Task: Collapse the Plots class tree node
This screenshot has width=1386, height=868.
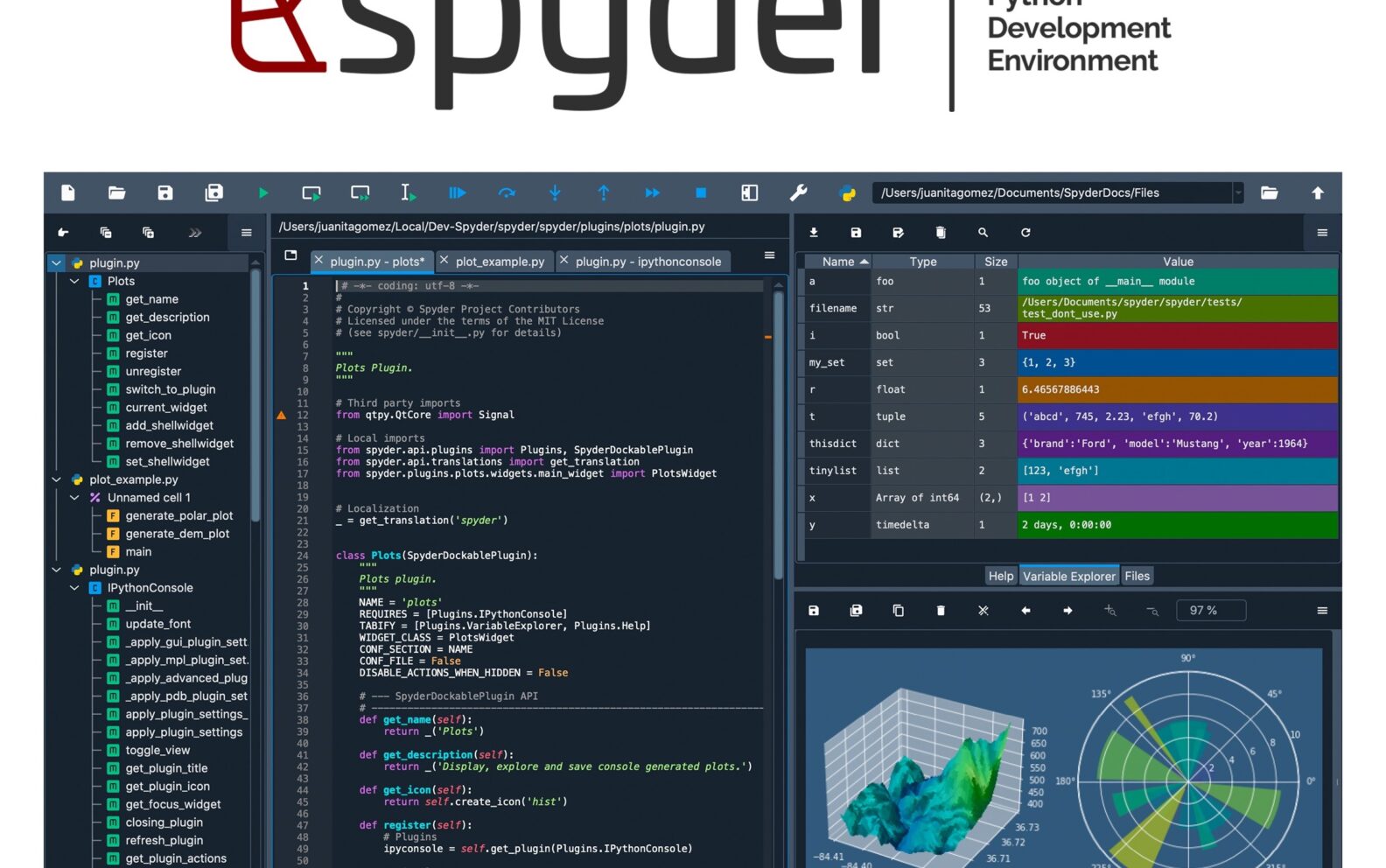Action: 75,282
